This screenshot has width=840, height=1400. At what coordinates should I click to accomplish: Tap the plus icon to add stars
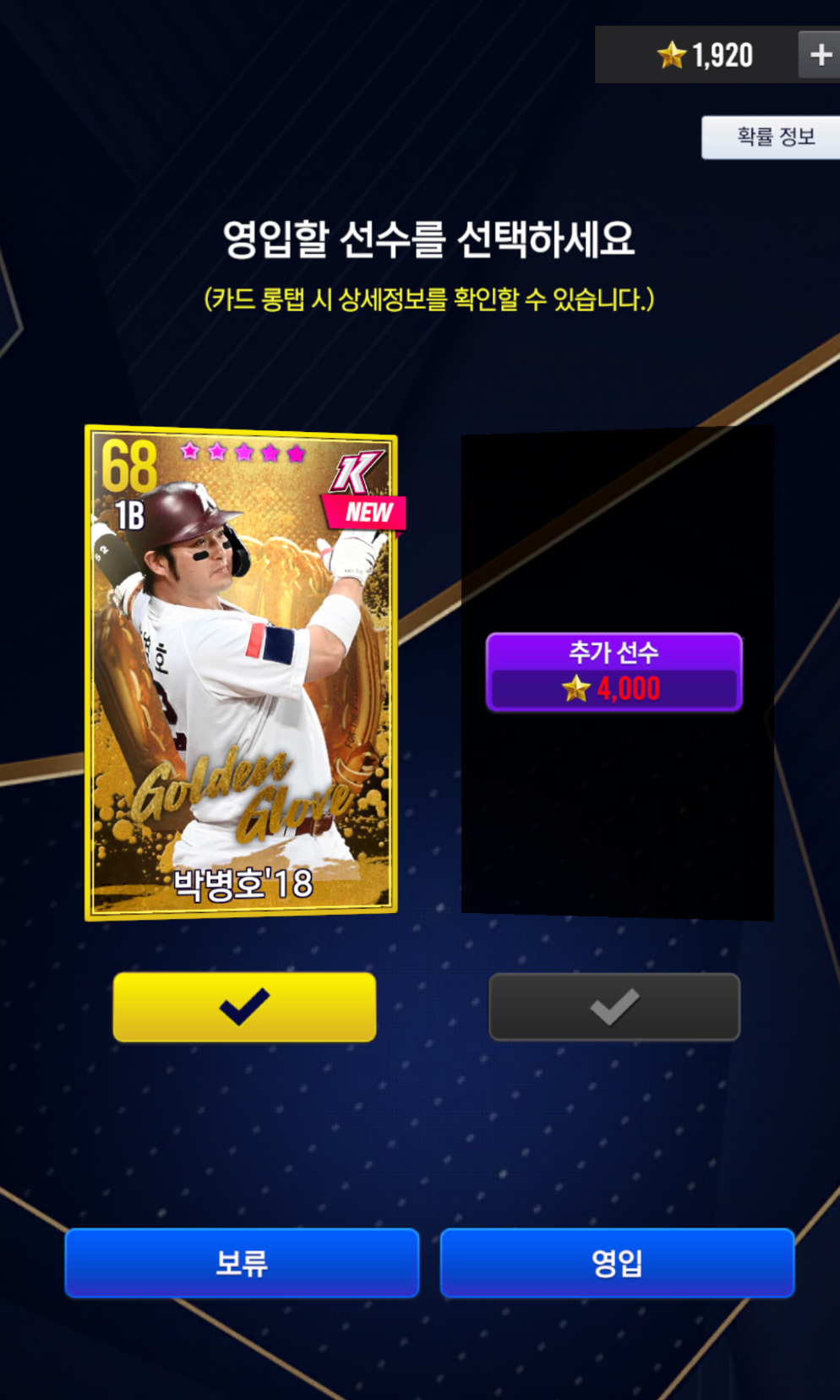(820, 55)
